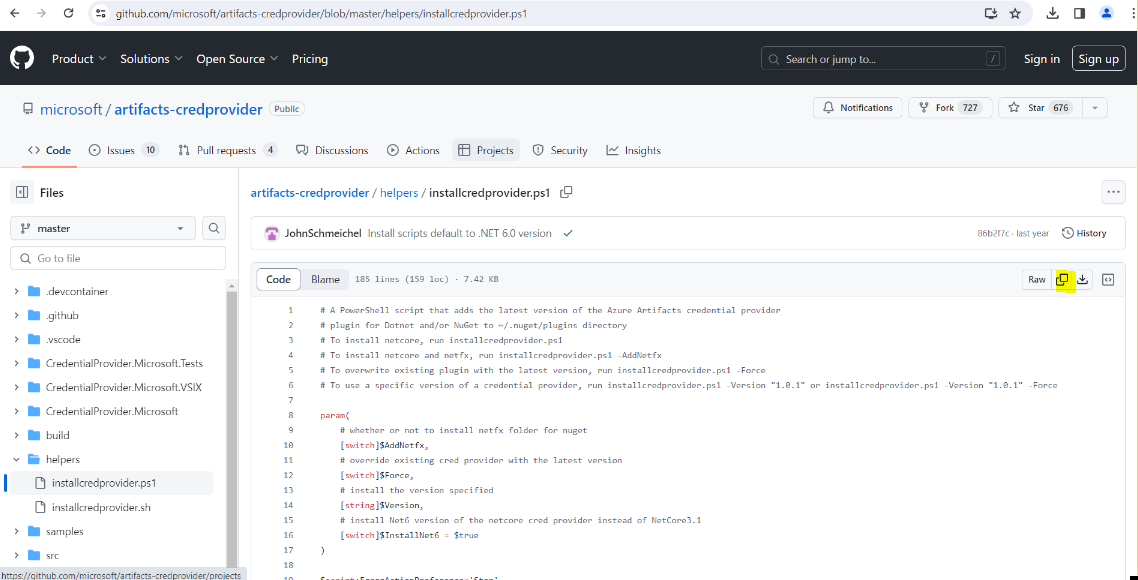The width and height of the screenshot is (1138, 580).
Task: Open the Insights tab
Action: click(x=634, y=150)
